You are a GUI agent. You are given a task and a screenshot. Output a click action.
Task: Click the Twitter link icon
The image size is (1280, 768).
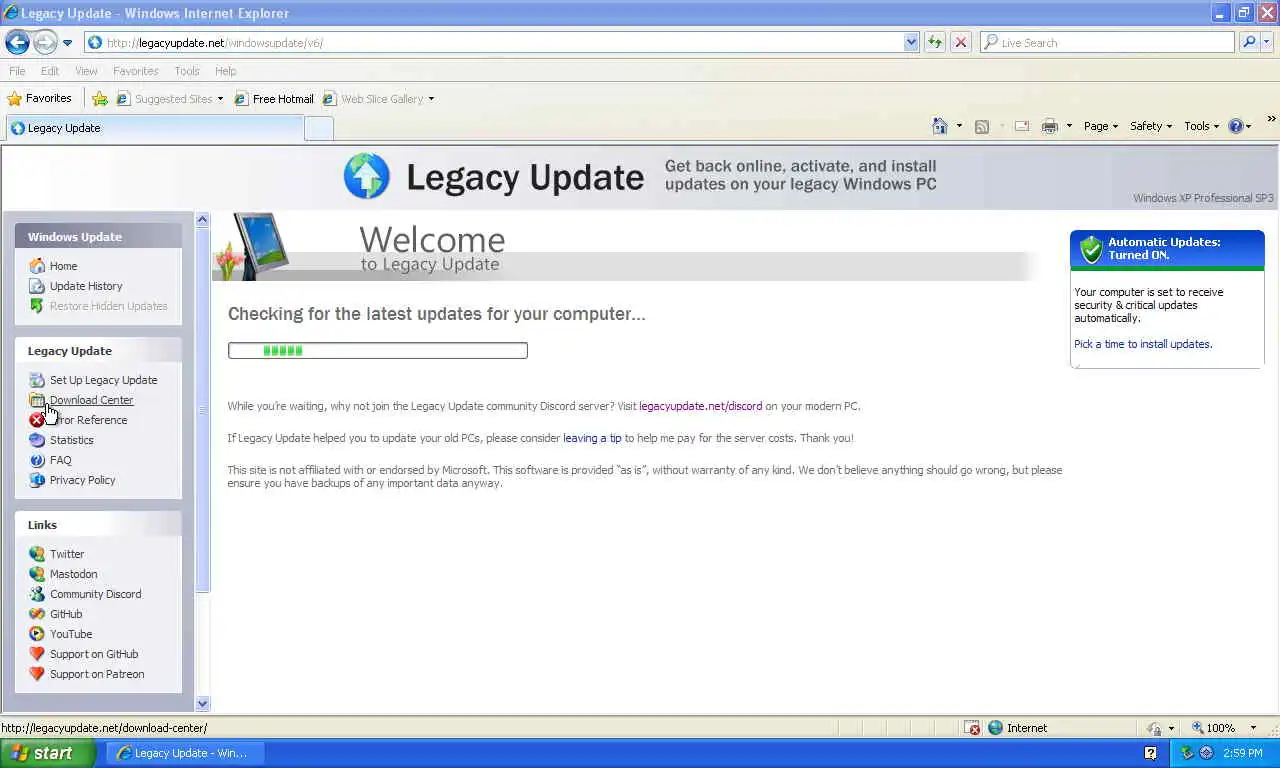pos(37,554)
